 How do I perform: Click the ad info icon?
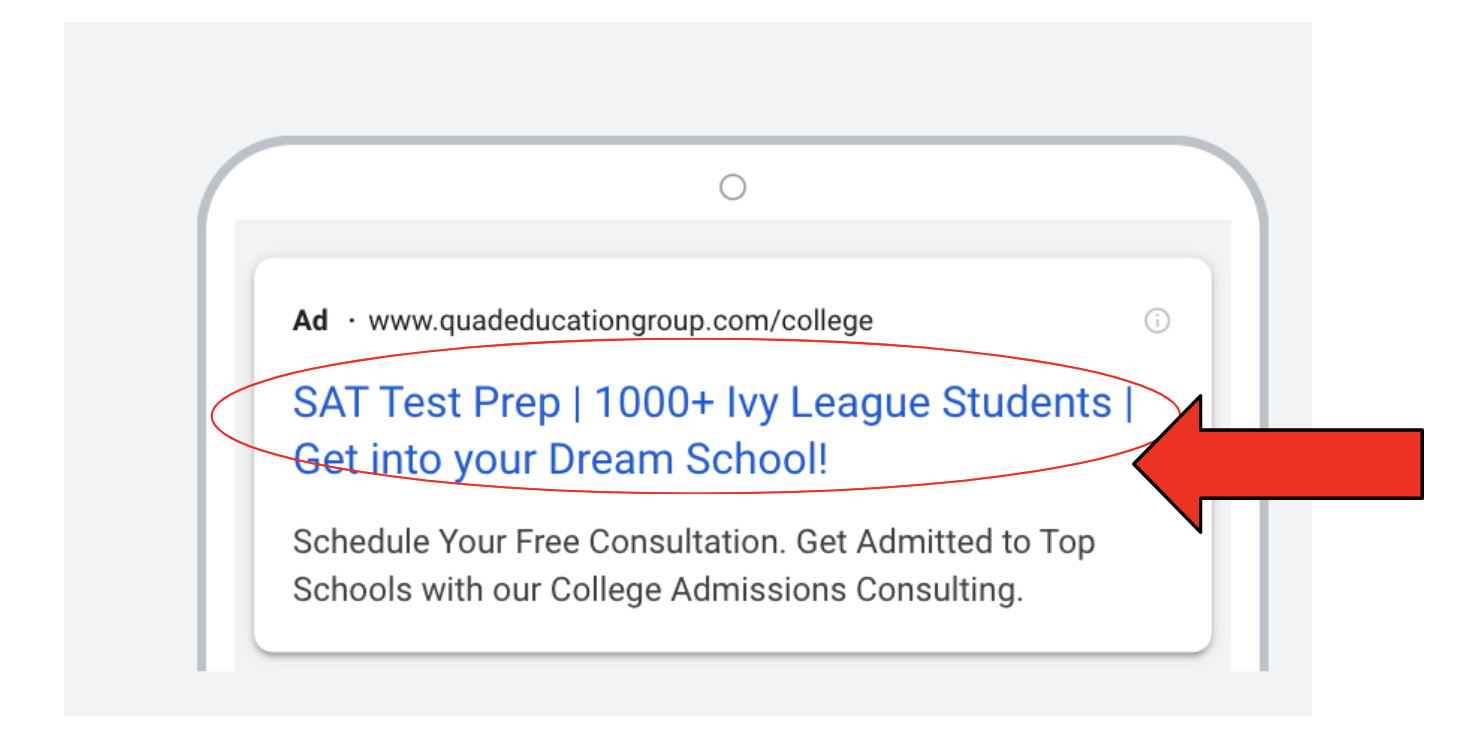1157,321
